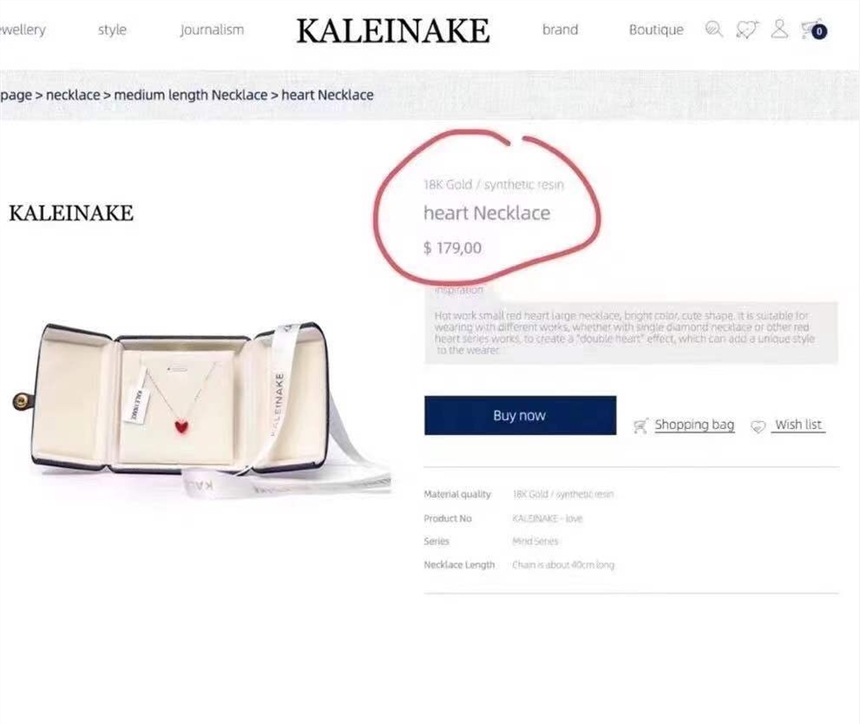This screenshot has width=860, height=724.
Task: Click the heart wishlist icon in header
Action: 747,29
